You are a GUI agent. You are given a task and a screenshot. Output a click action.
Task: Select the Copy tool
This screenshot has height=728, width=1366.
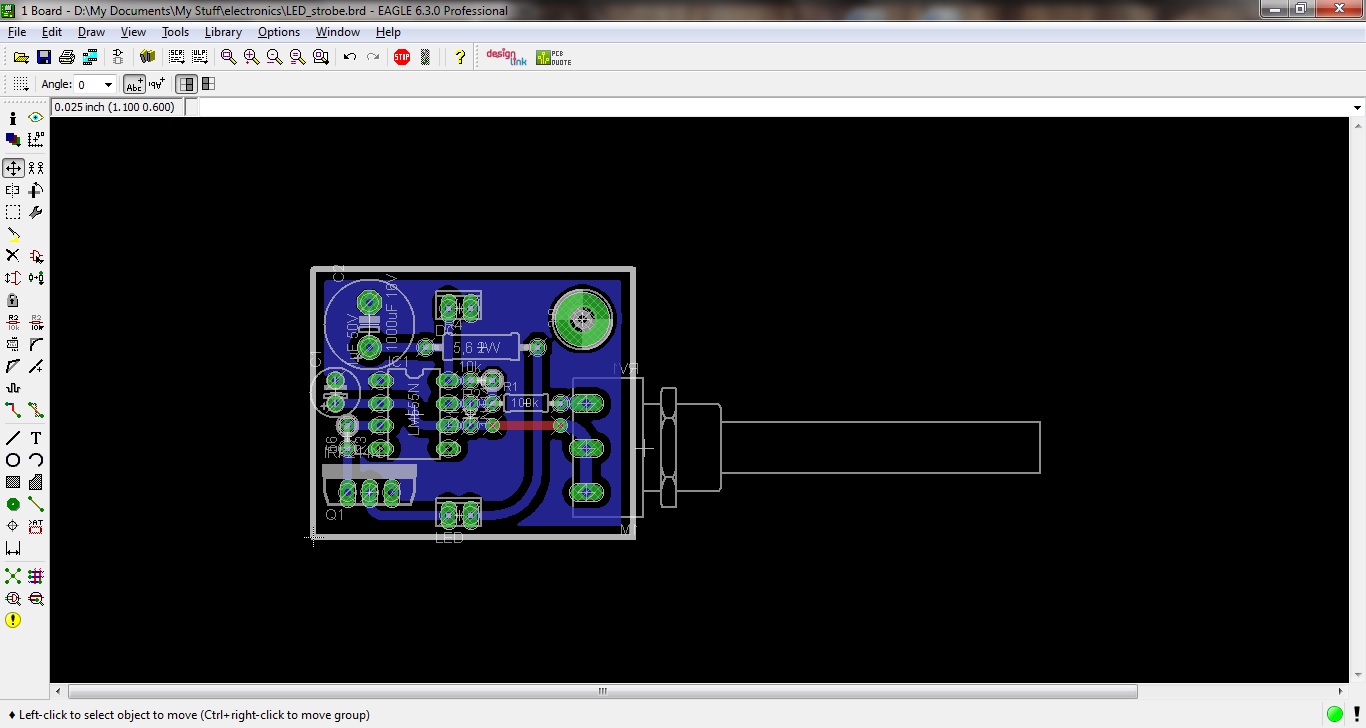coord(36,168)
